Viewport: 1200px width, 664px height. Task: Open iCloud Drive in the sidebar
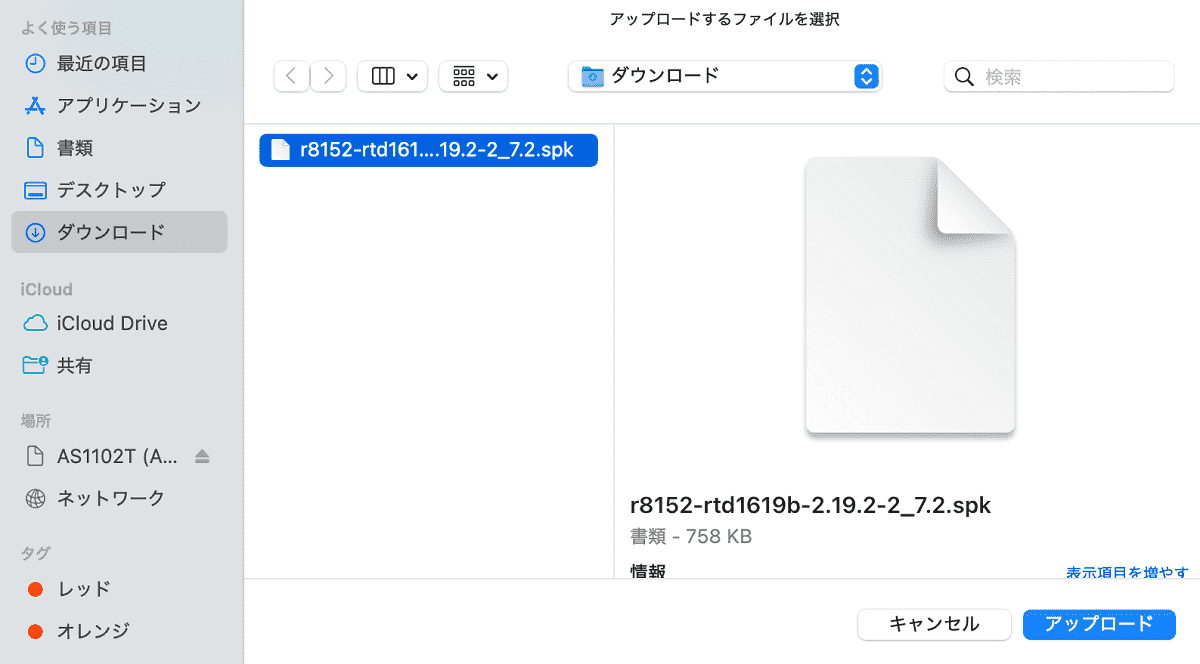coord(120,323)
